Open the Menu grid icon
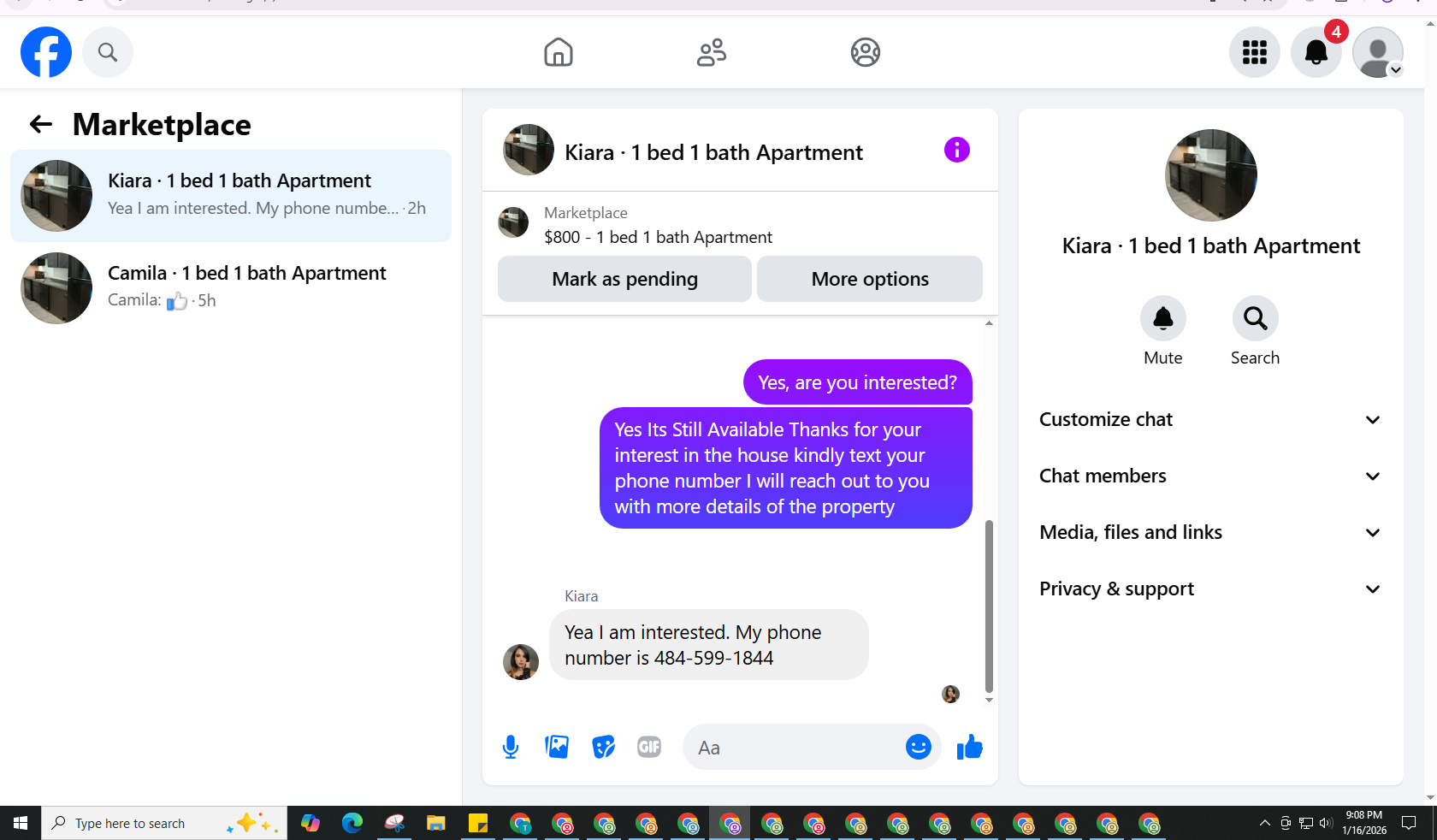Viewport: 1437px width, 840px height. pos(1255,52)
